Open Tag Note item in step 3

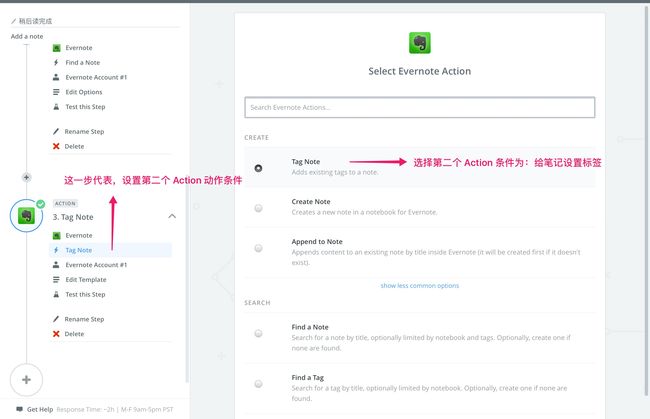pos(110,250)
